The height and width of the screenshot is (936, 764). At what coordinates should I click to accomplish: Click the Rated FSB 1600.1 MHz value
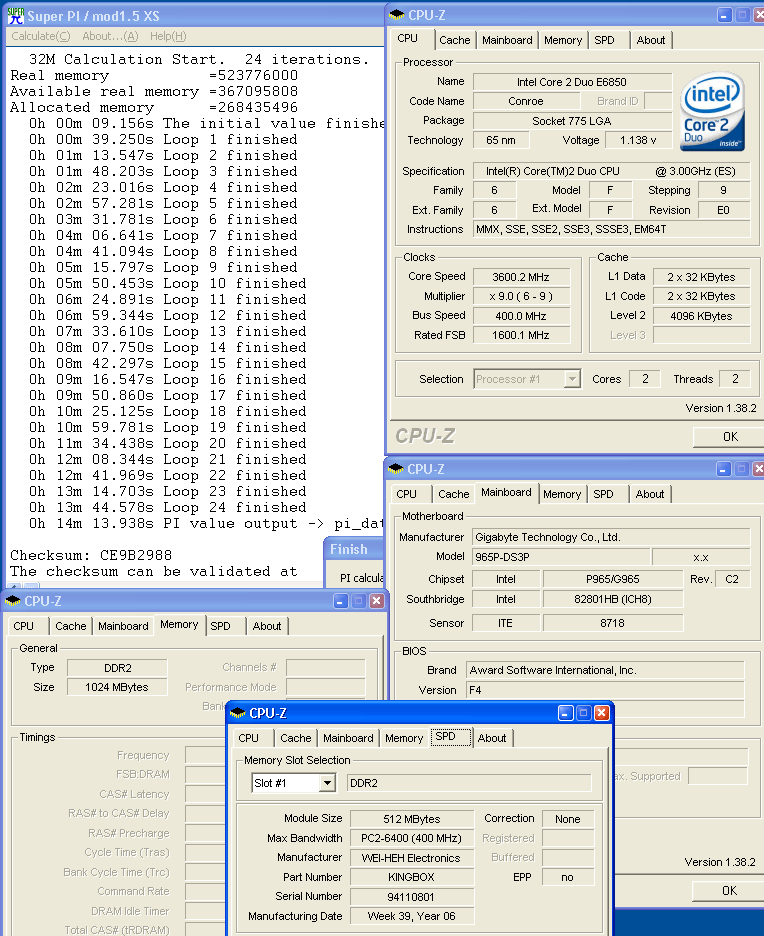521,335
